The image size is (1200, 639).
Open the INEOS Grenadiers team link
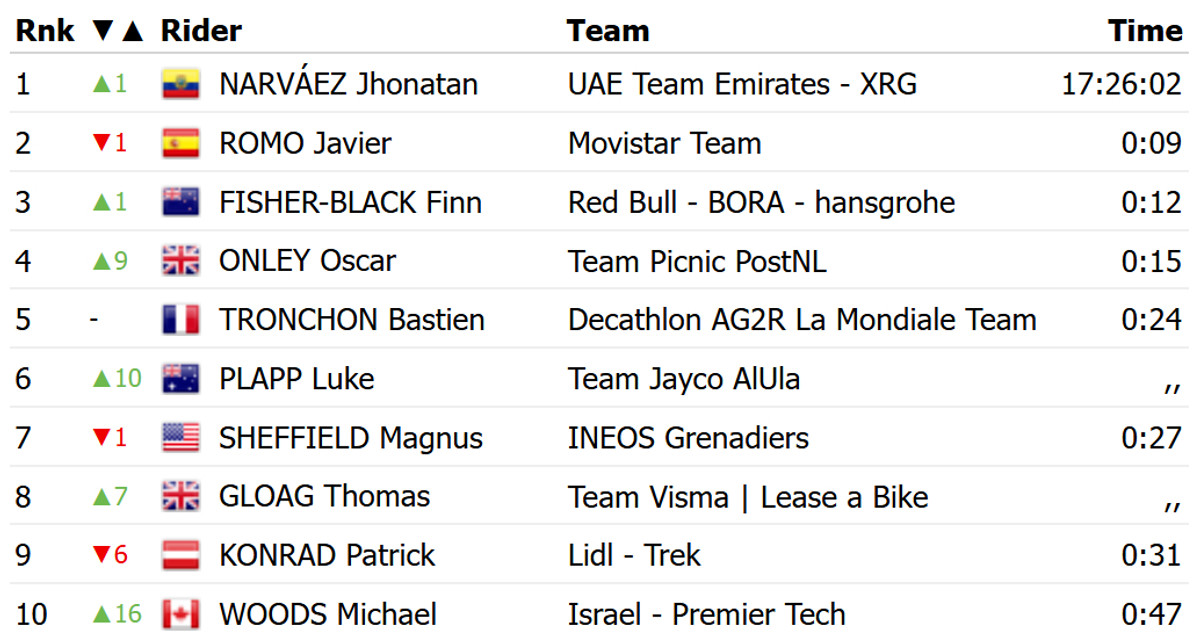click(688, 438)
